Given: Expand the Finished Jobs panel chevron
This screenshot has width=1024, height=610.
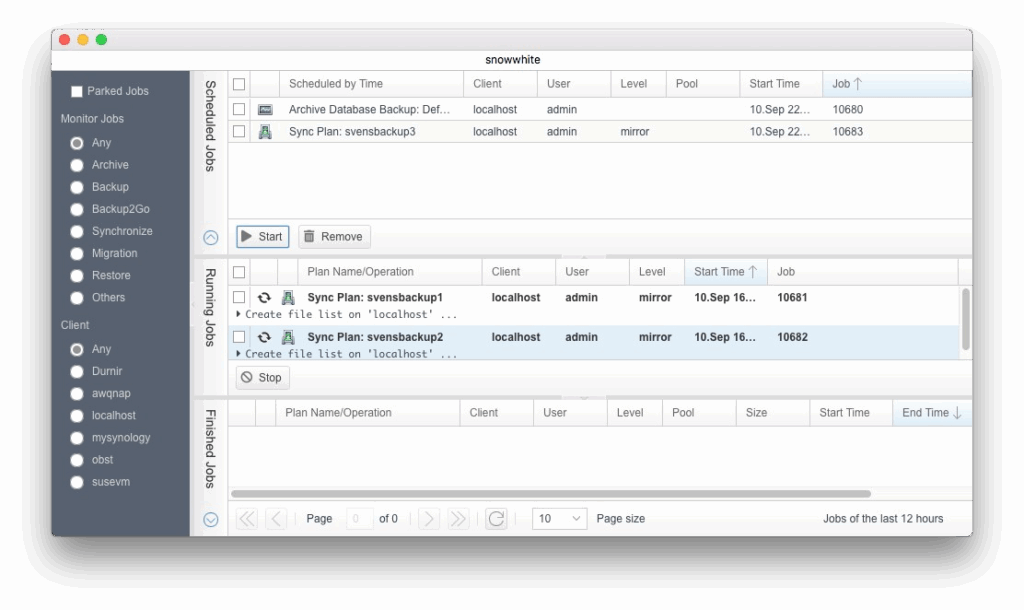Looking at the screenshot, I should click(x=210, y=519).
